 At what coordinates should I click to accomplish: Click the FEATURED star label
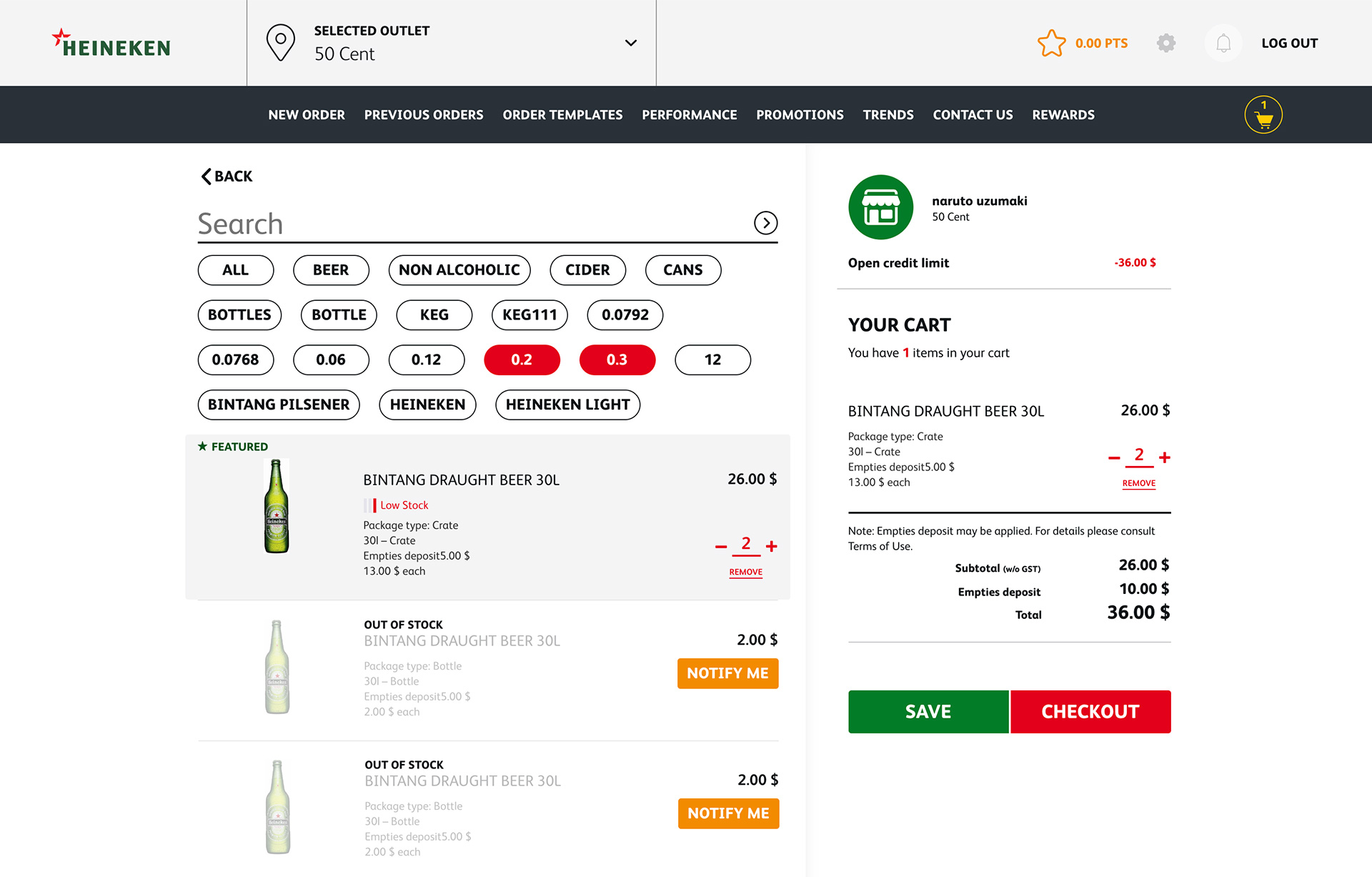coord(233,447)
